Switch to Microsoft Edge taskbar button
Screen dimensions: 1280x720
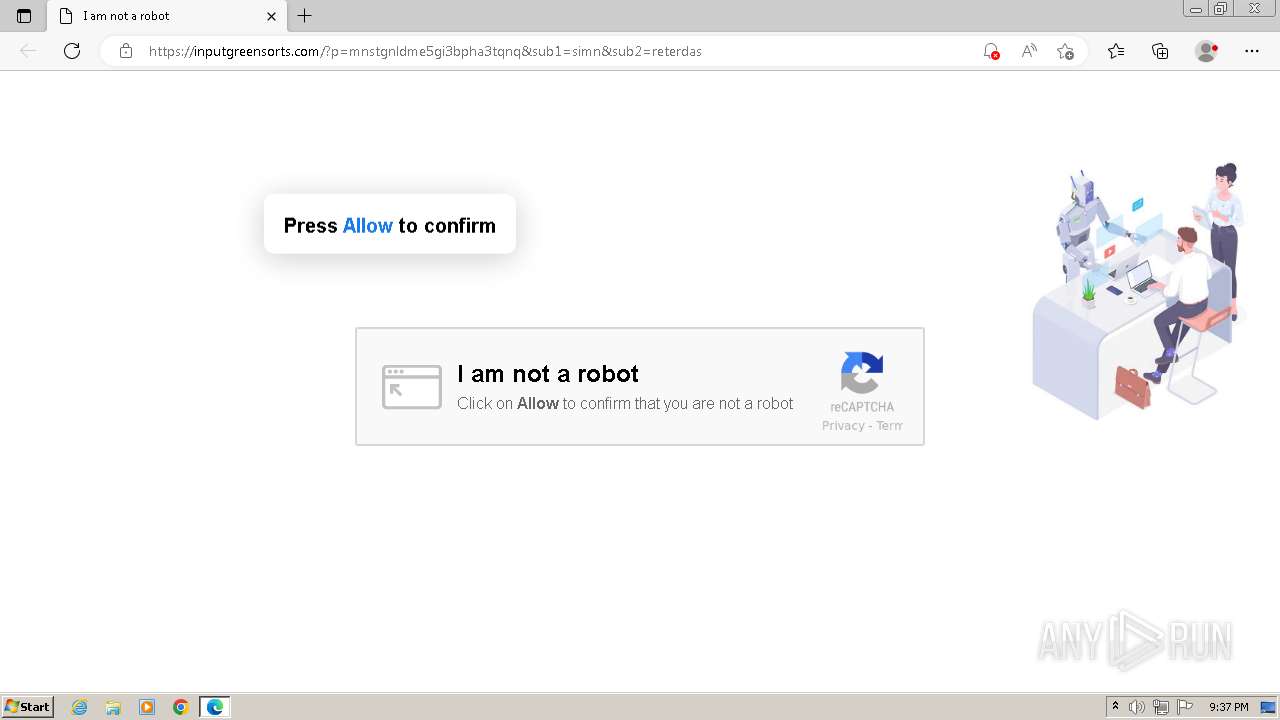(x=215, y=707)
